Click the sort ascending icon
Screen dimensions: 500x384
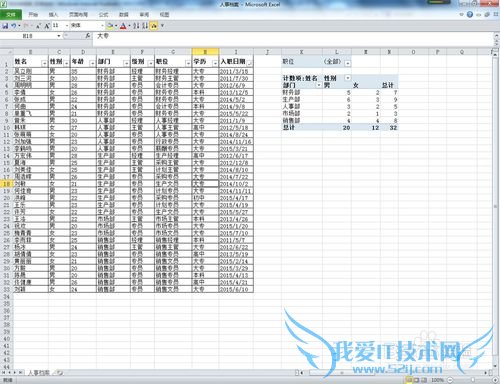tap(136, 26)
